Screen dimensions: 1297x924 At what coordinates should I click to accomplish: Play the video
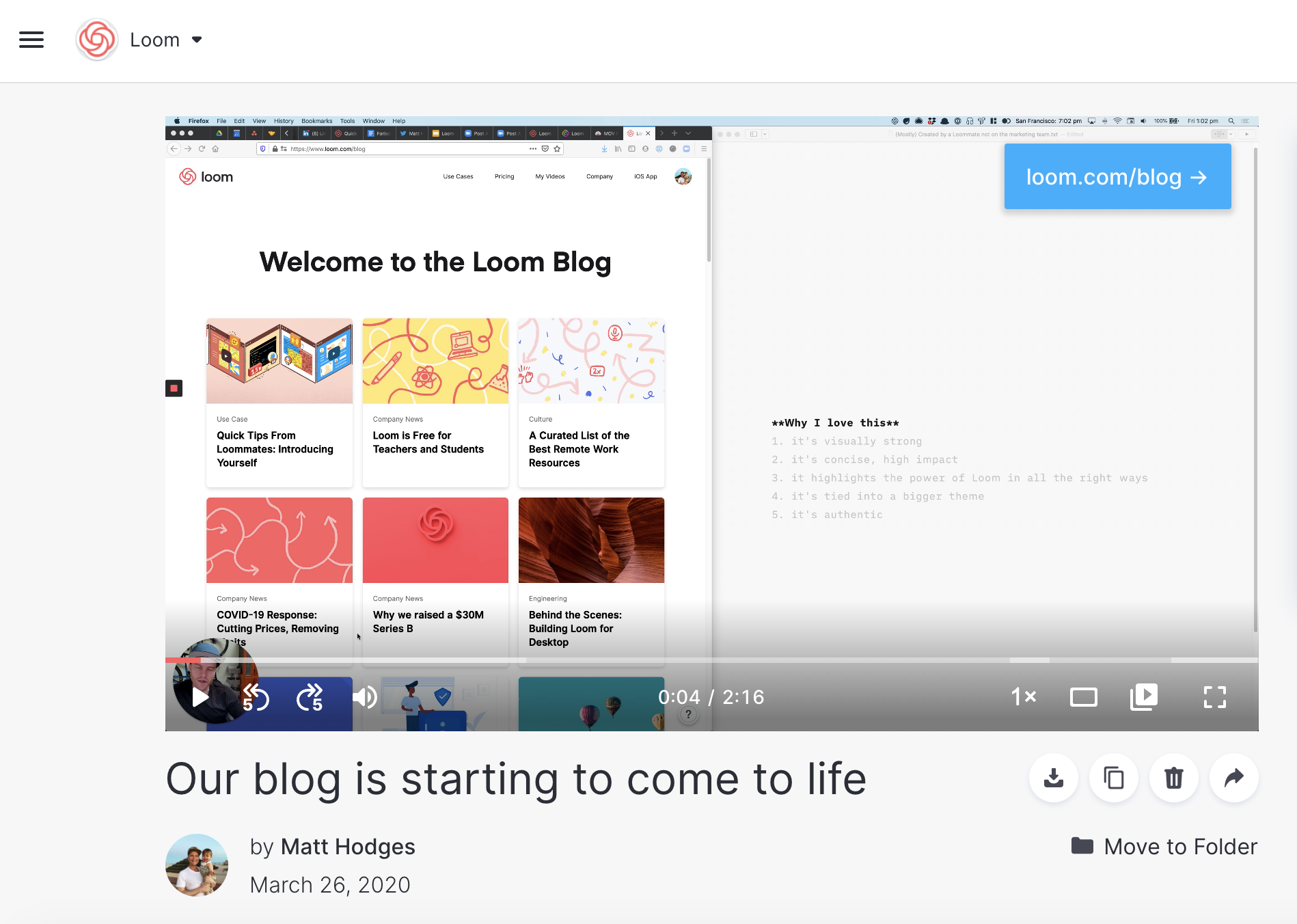pyautogui.click(x=200, y=697)
